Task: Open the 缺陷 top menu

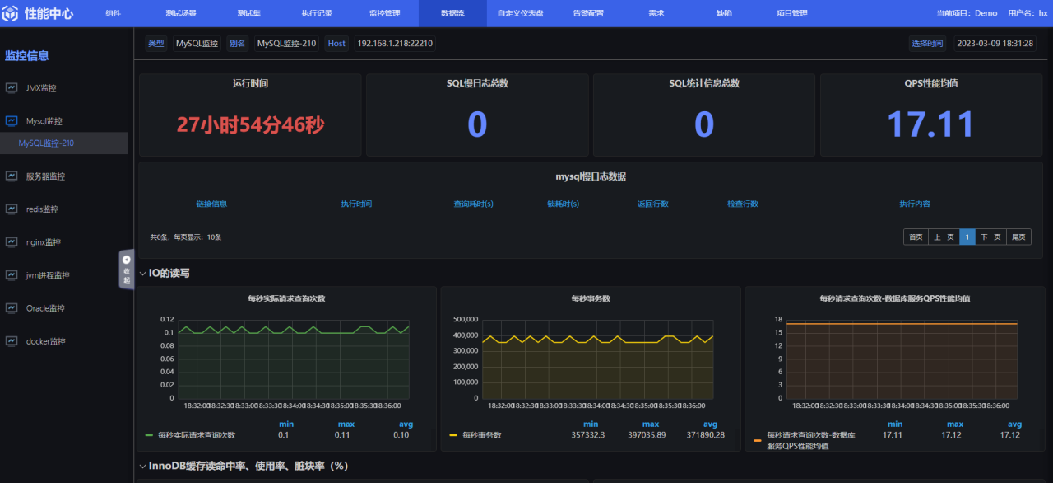Action: tap(724, 13)
